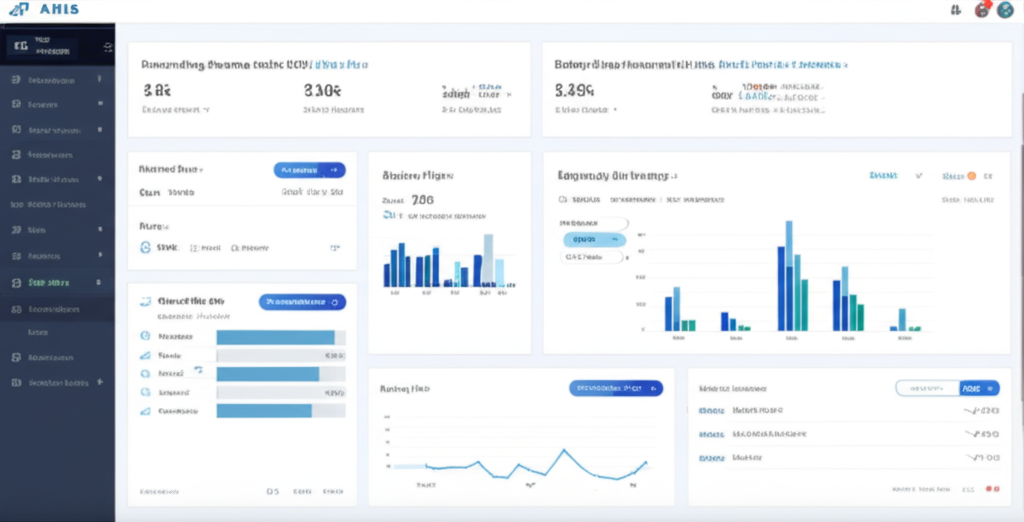This screenshot has height=522, width=1024.
Task: Expand the chevron dropdown in bar chart header
Action: (919, 175)
